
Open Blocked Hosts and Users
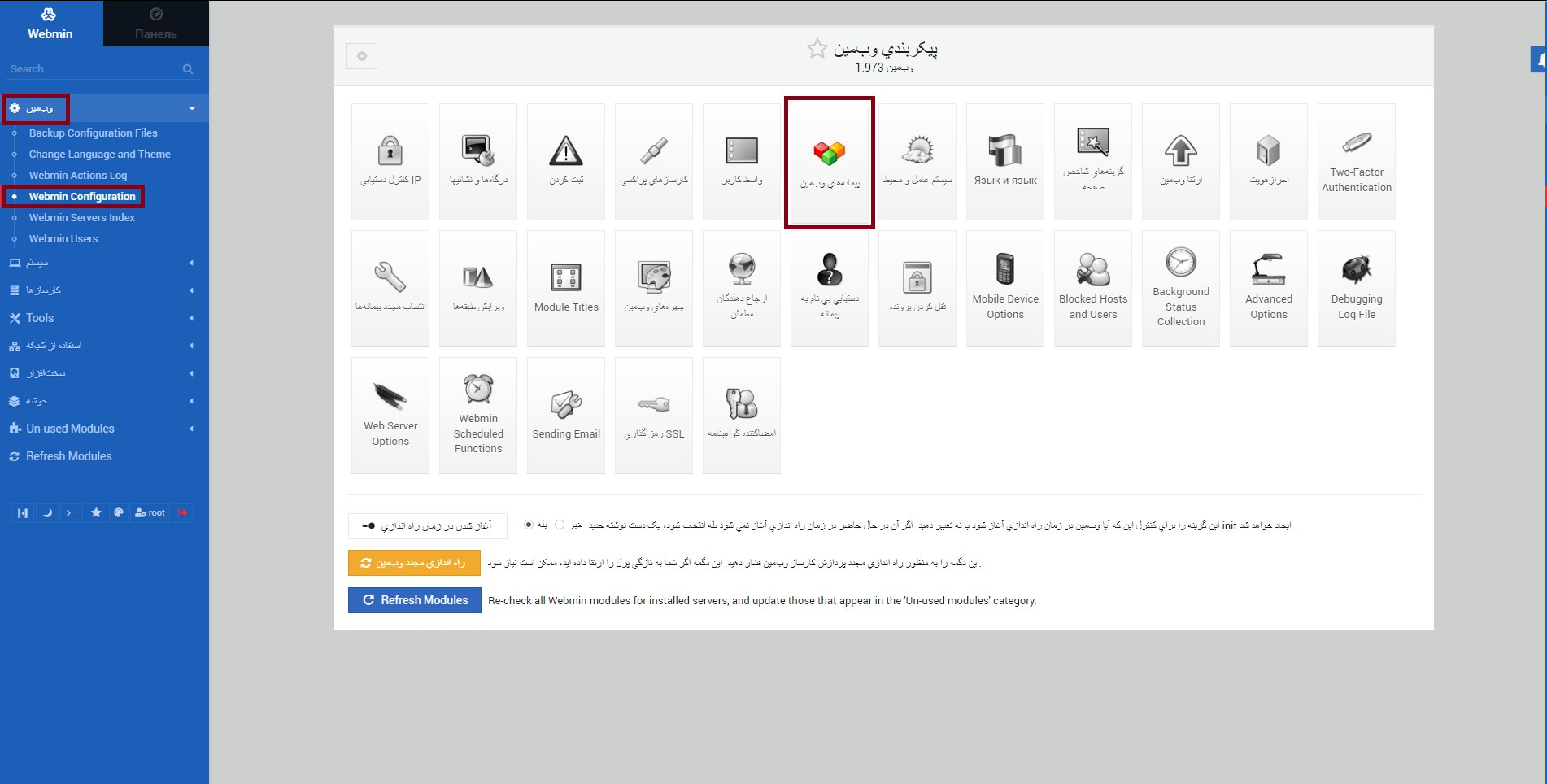(1092, 288)
